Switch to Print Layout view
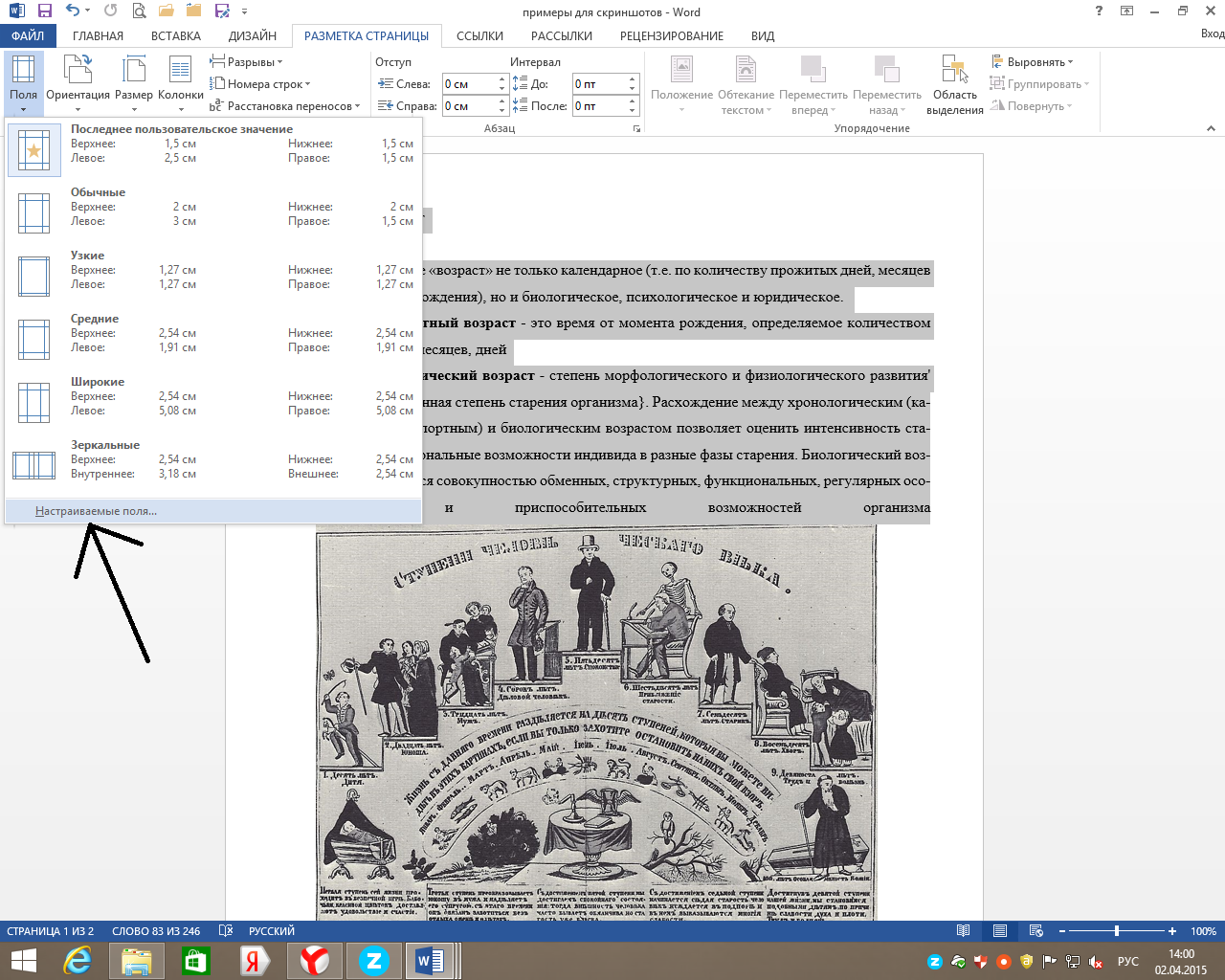The image size is (1225, 980). (x=1000, y=931)
